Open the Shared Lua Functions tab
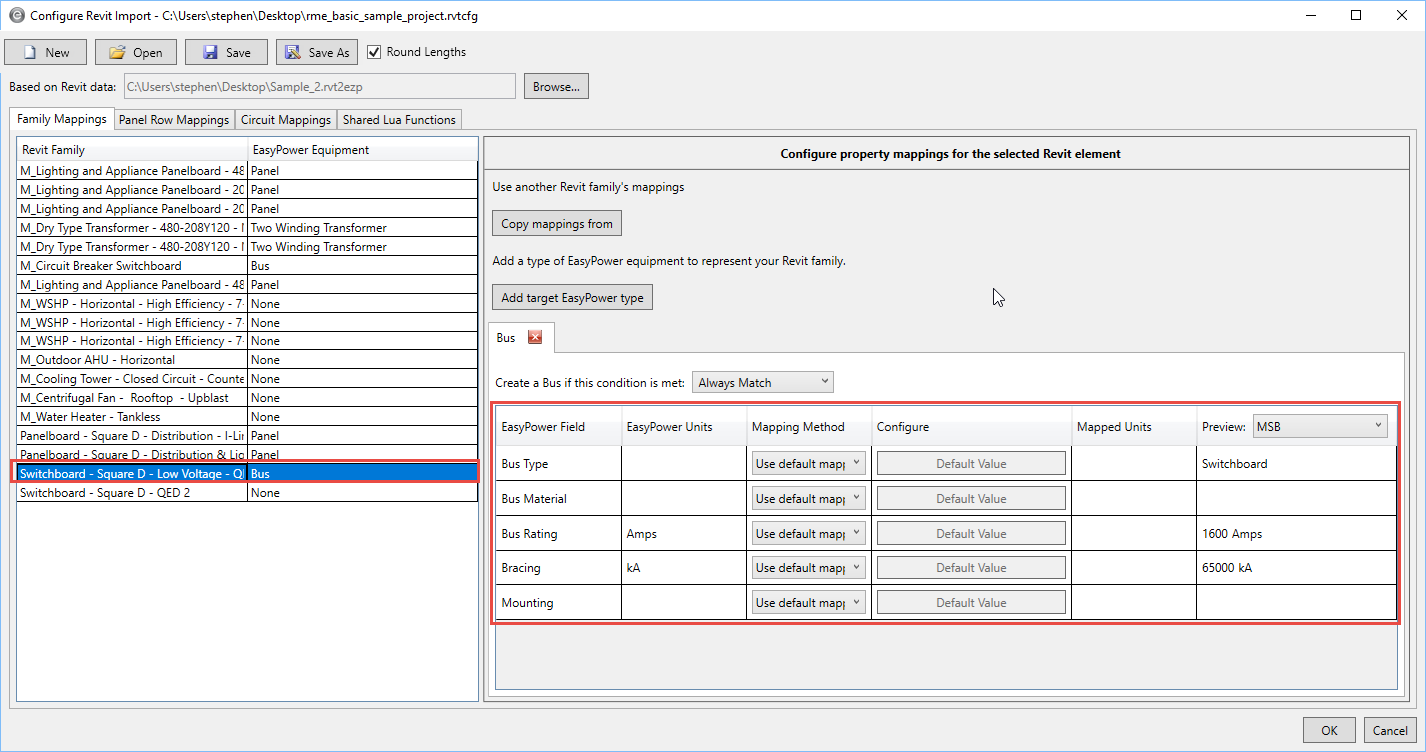The width and height of the screenshot is (1426, 752). point(399,120)
